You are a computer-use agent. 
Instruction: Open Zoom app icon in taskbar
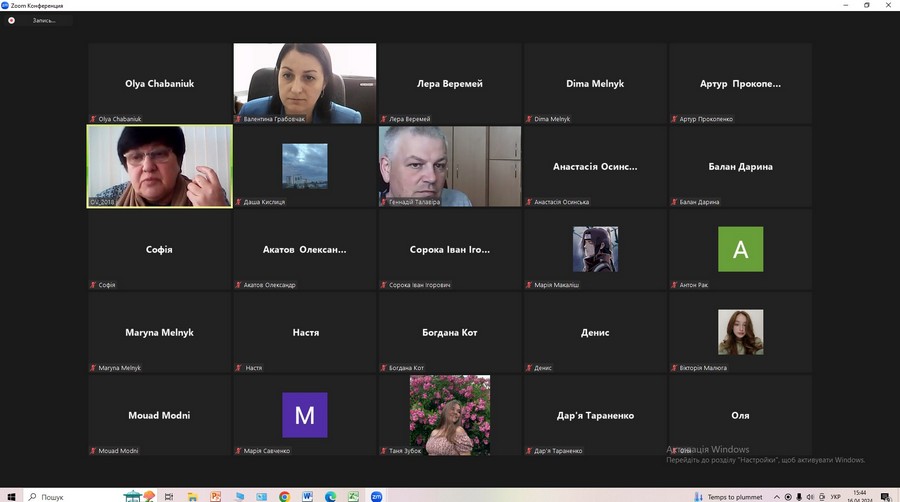click(x=377, y=496)
